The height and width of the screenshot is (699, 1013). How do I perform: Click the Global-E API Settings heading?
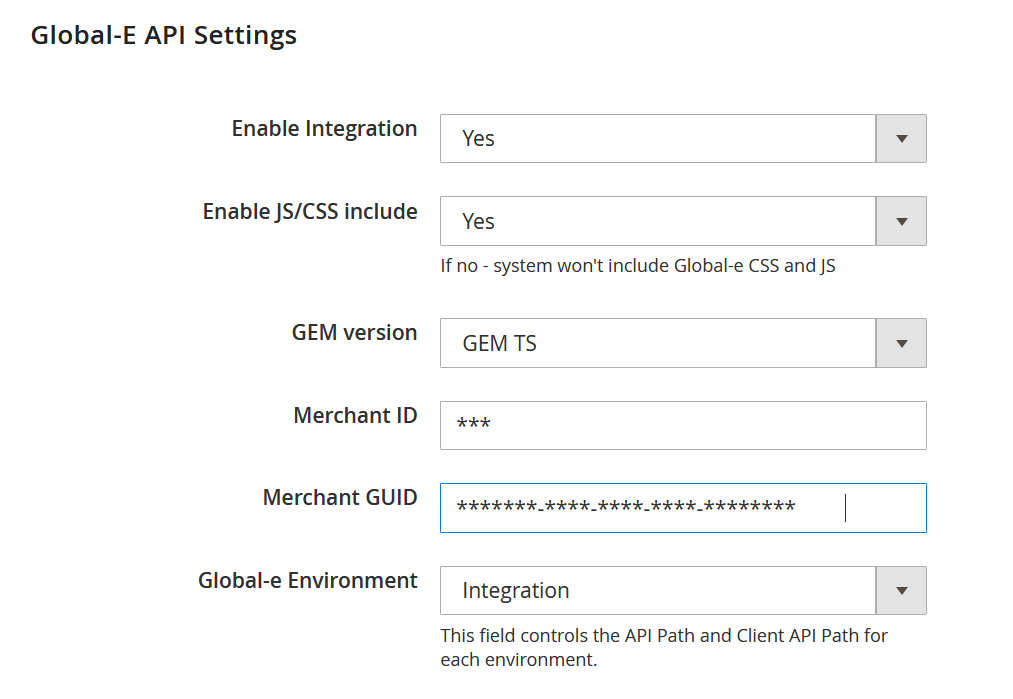(164, 35)
